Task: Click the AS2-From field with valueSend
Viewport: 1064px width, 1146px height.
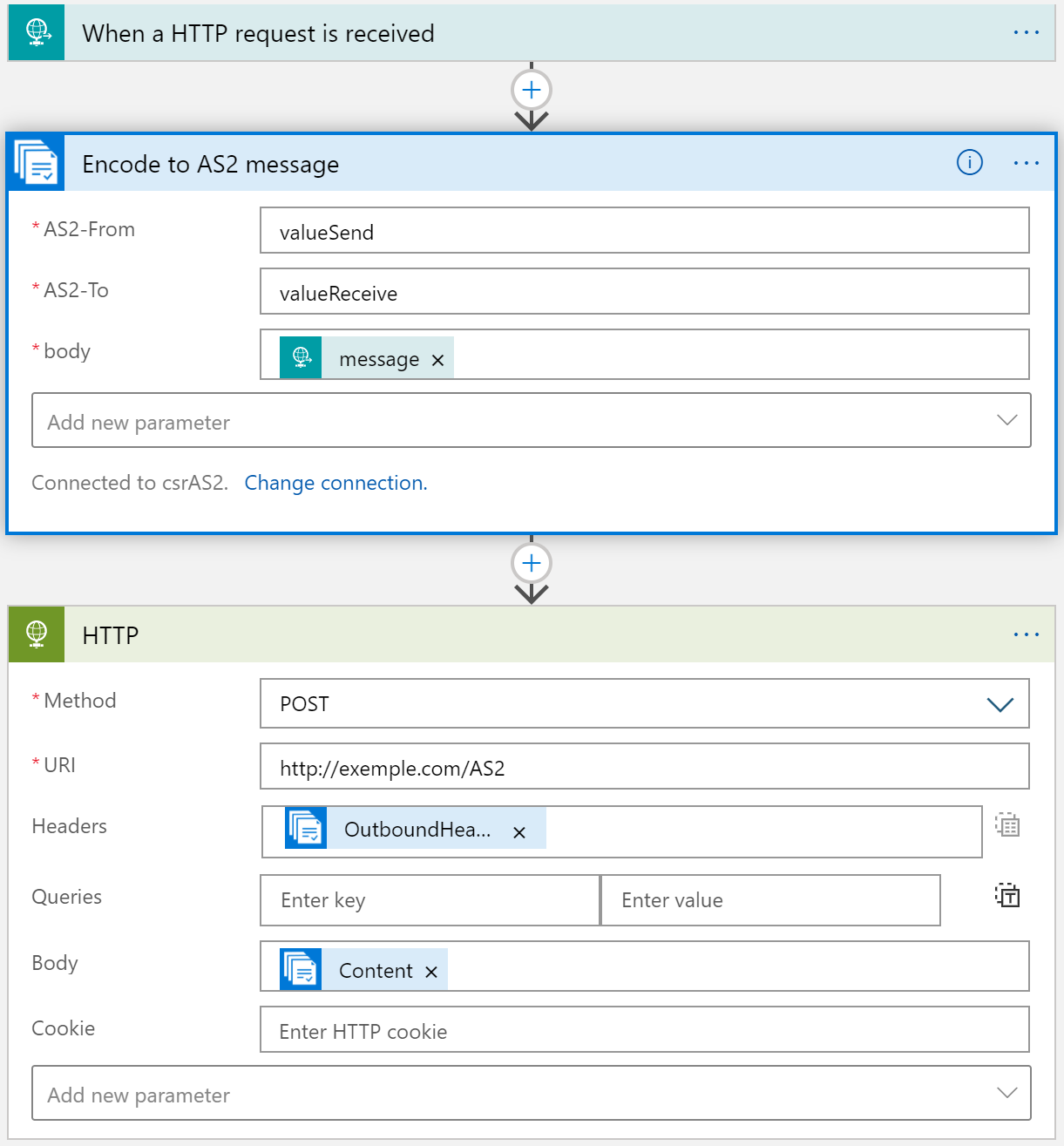Action: [x=645, y=230]
